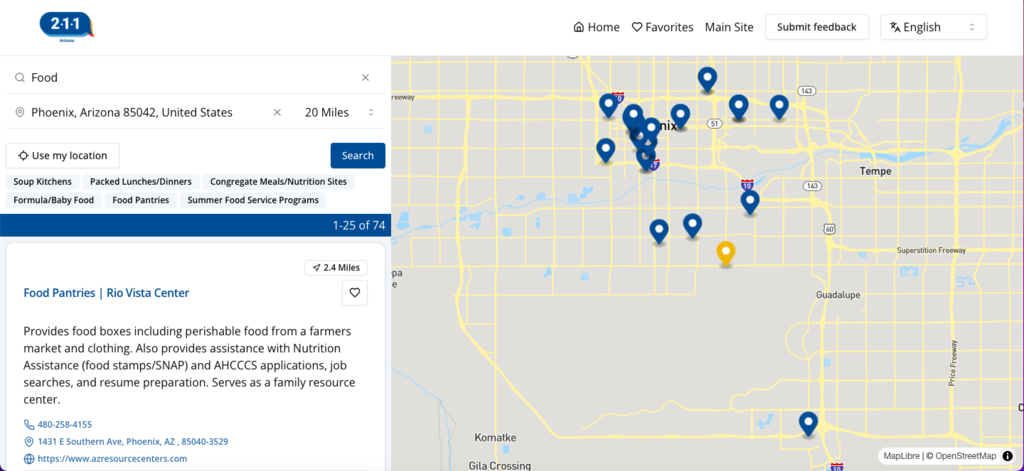Image resolution: width=1024 pixels, height=471 pixels.
Task: Focus the Food search input field
Action: click(190, 78)
